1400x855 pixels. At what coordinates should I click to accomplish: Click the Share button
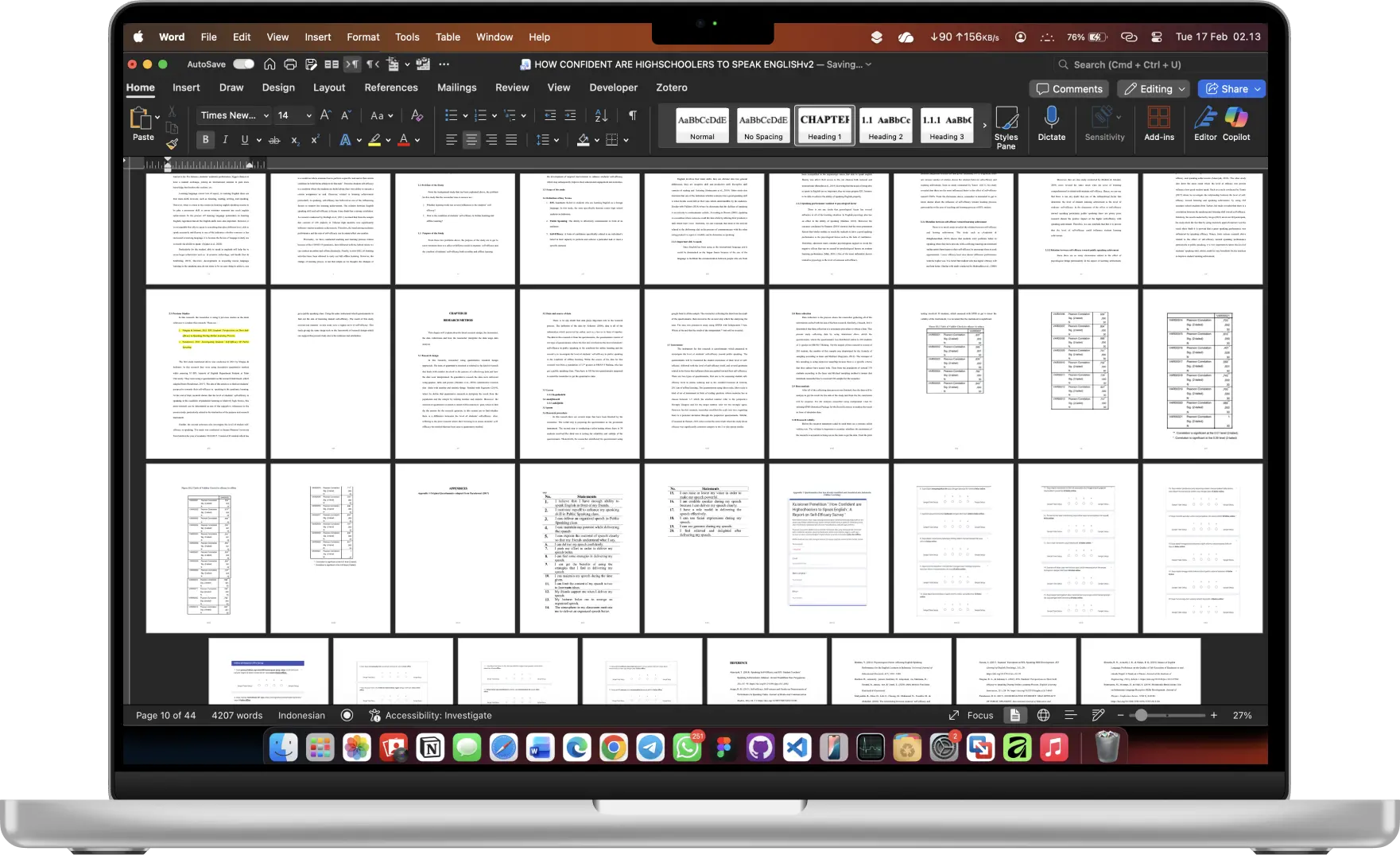[1231, 89]
